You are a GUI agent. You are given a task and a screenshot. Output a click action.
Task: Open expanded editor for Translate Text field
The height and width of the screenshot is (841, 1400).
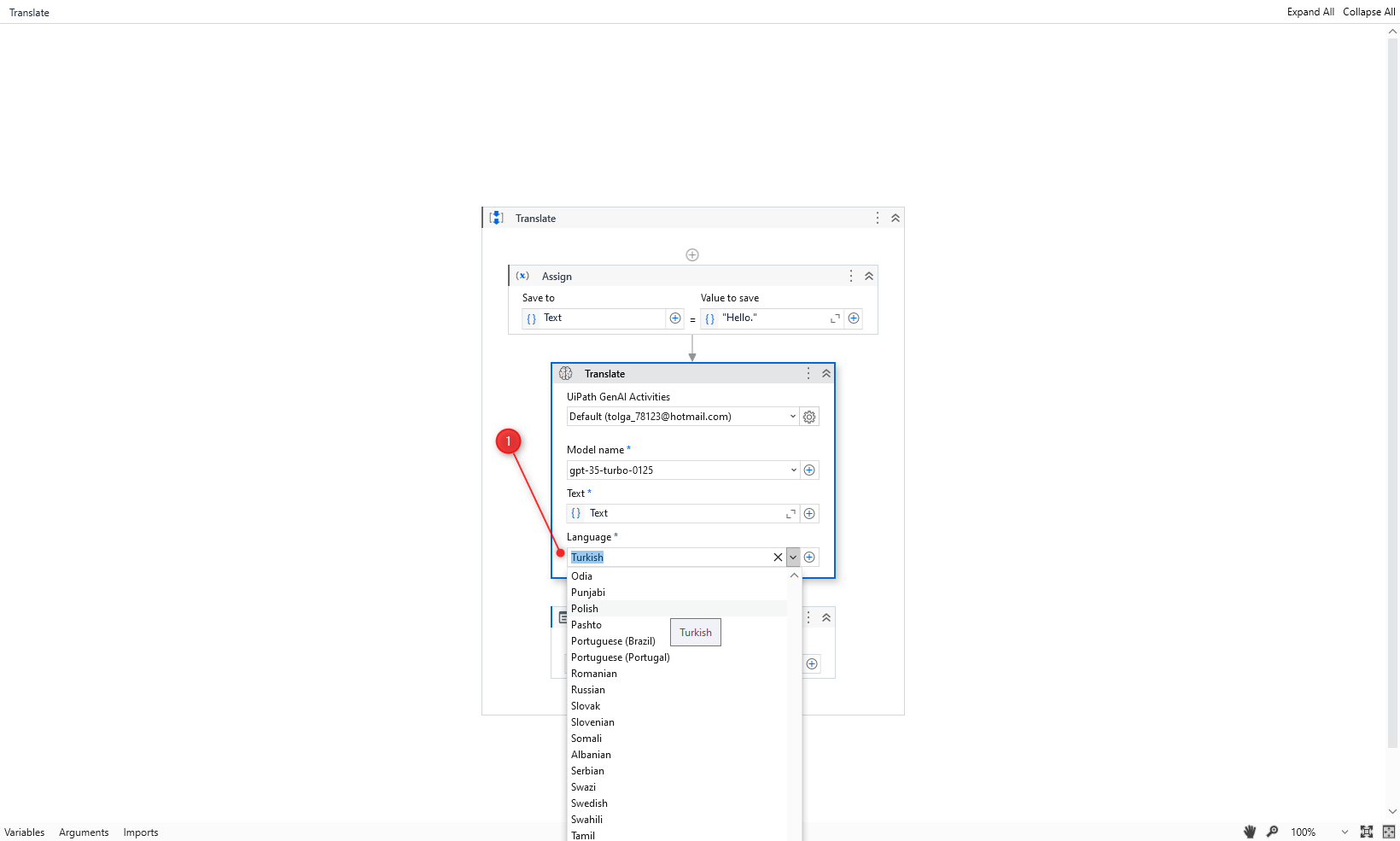point(790,513)
